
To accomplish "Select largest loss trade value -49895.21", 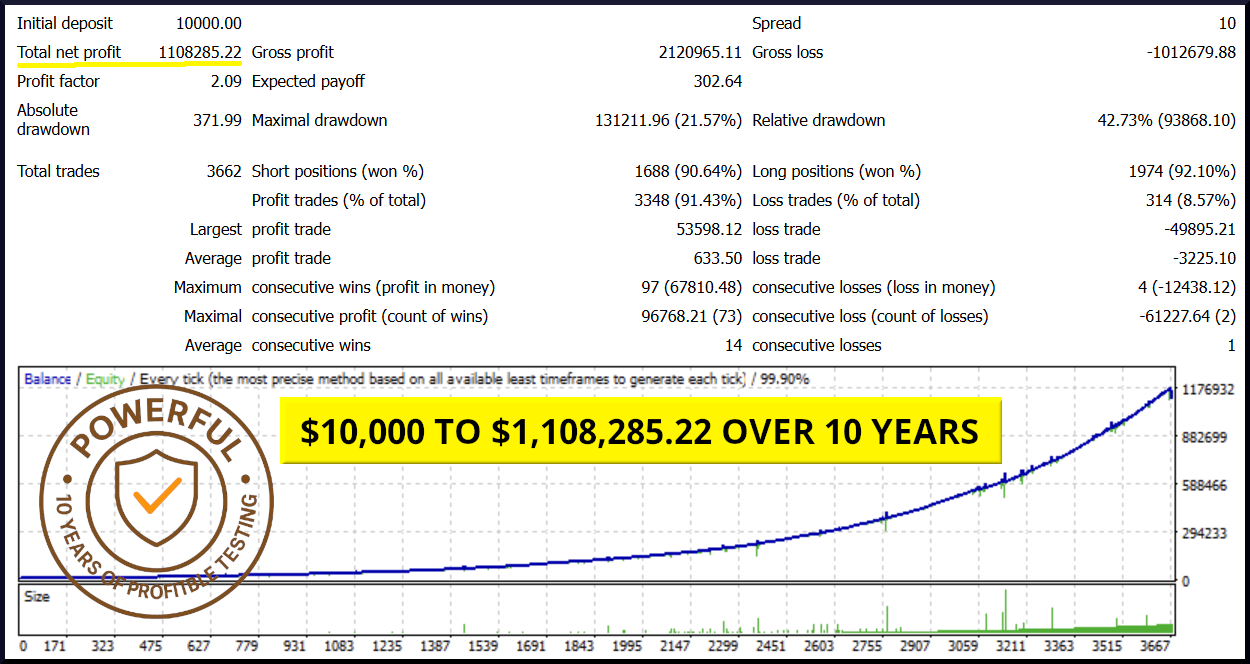I will point(1200,229).
